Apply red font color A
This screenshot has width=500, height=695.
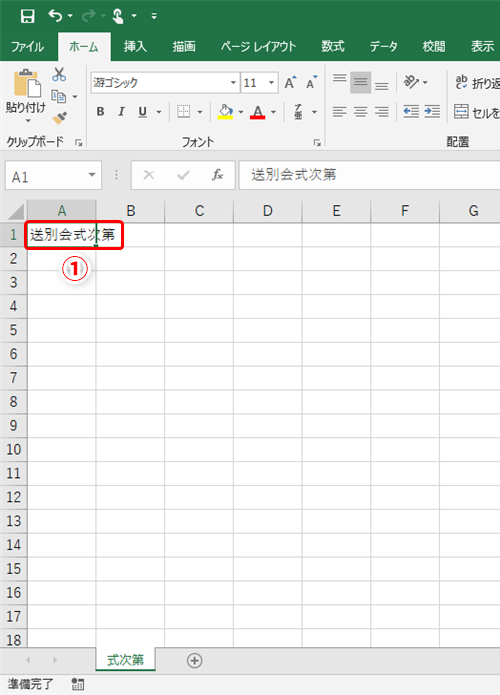tap(258, 112)
